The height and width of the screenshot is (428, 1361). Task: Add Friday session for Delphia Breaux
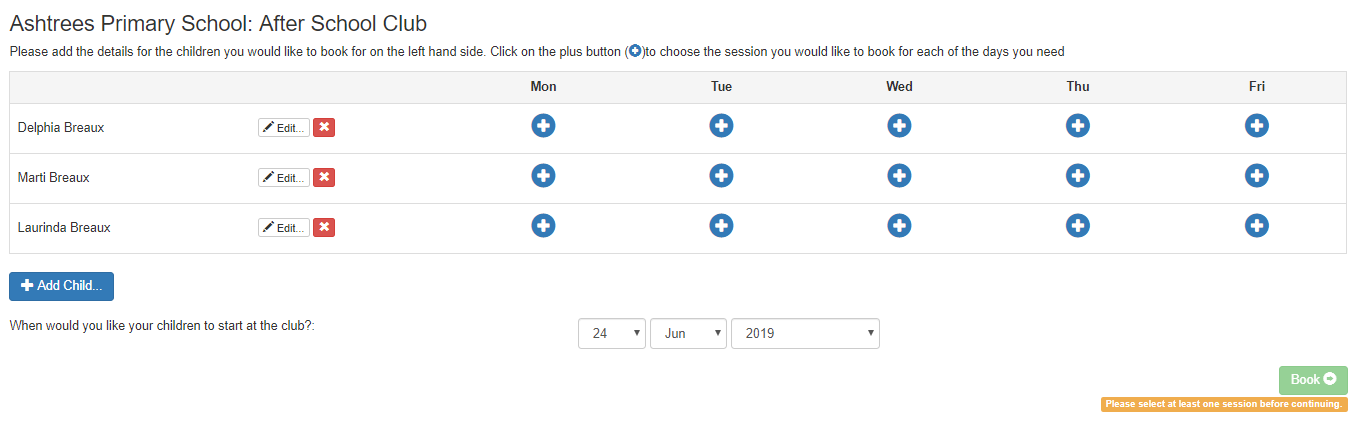[x=1257, y=126]
